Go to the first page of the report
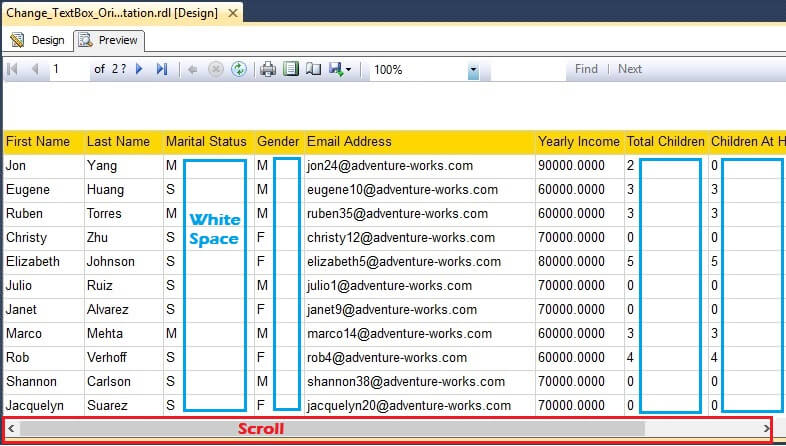 [x=13, y=69]
